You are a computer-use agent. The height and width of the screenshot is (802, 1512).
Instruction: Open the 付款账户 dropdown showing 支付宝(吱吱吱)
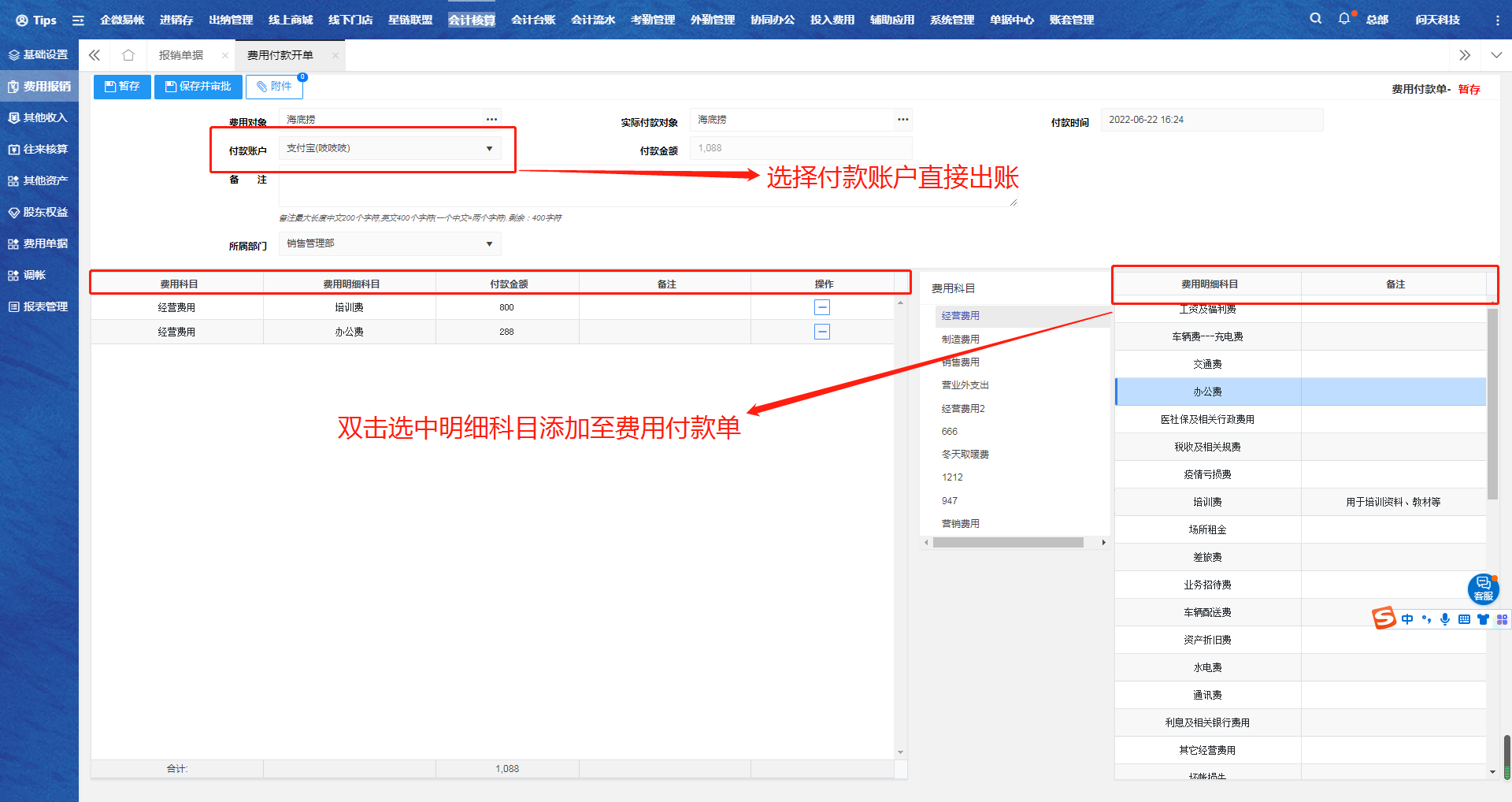point(488,148)
